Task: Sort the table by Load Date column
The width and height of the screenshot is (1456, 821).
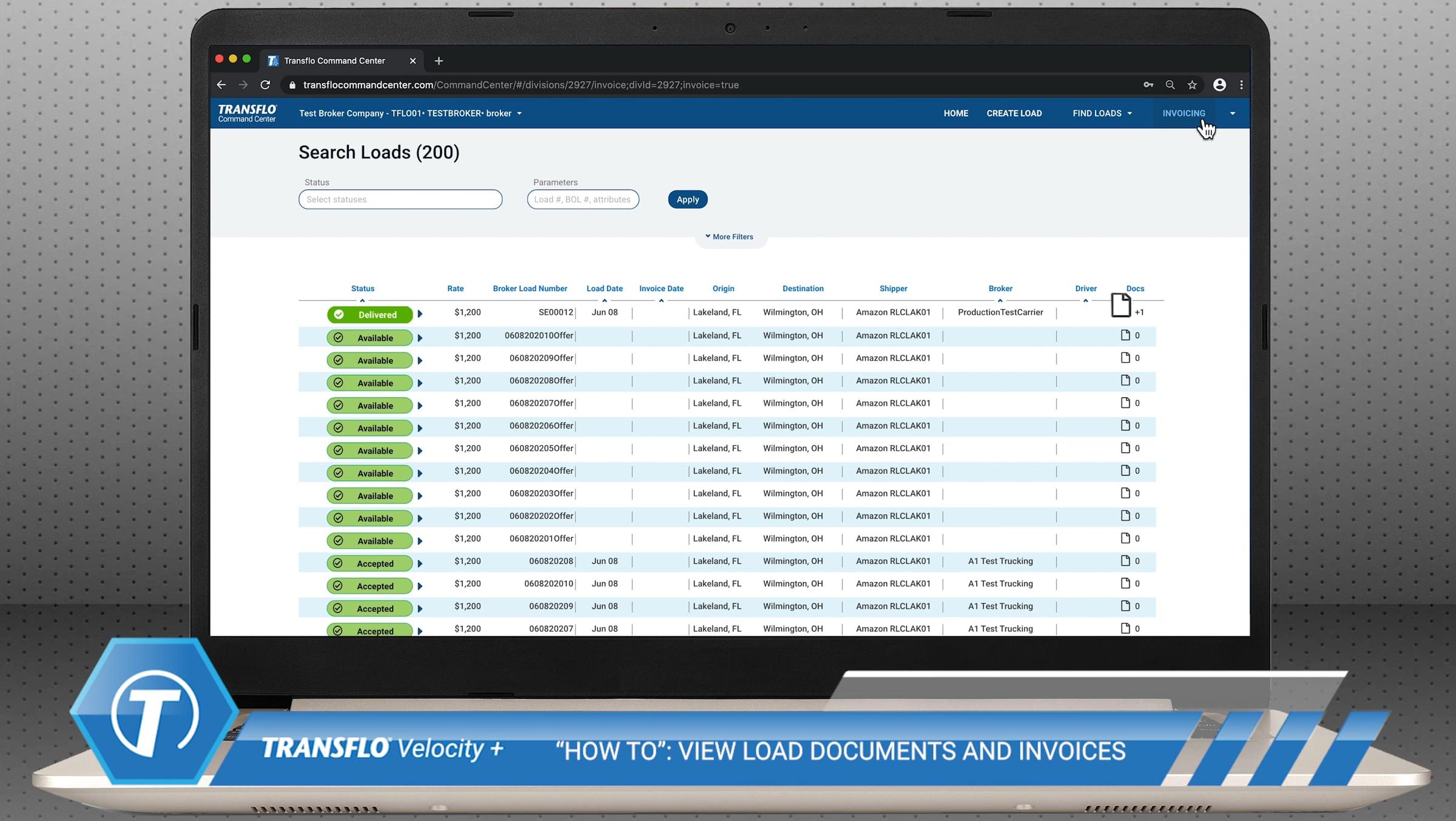Action: 604,289
